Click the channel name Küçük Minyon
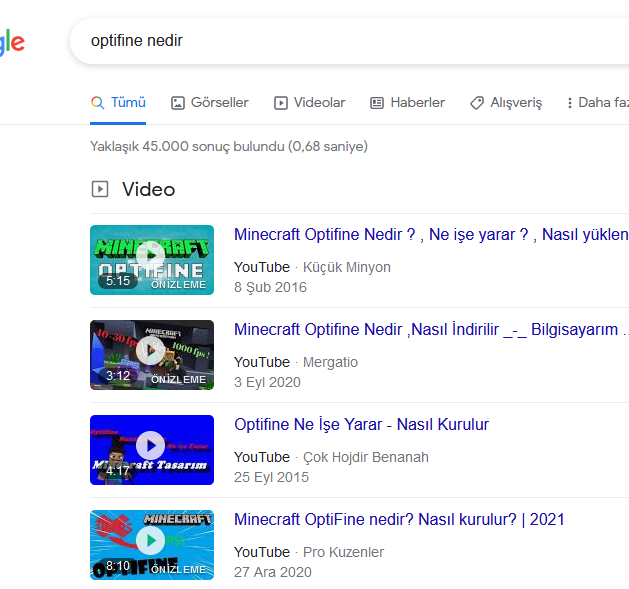629x589 pixels. pyautogui.click(x=347, y=267)
